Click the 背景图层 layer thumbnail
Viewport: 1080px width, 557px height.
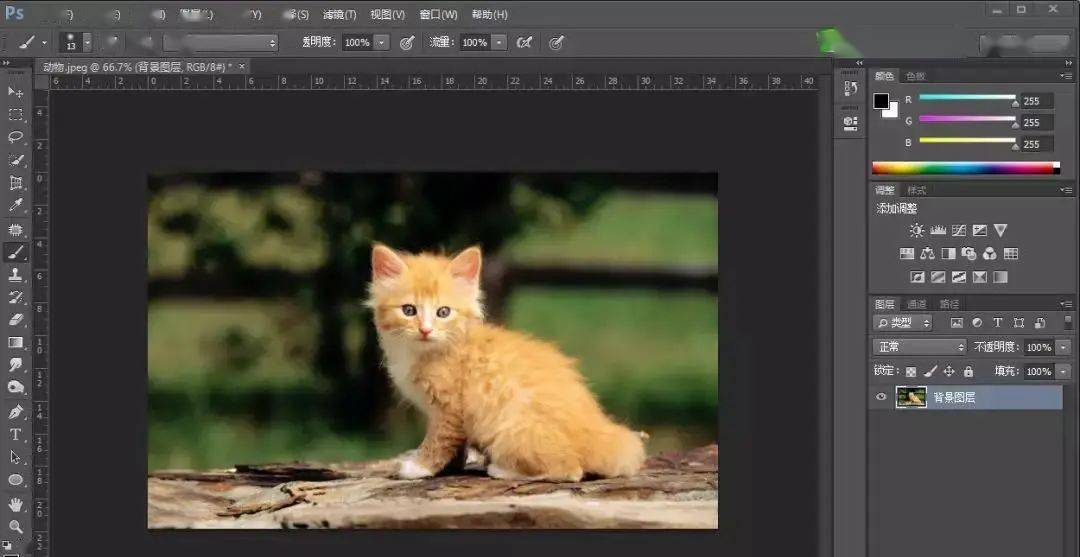point(911,397)
